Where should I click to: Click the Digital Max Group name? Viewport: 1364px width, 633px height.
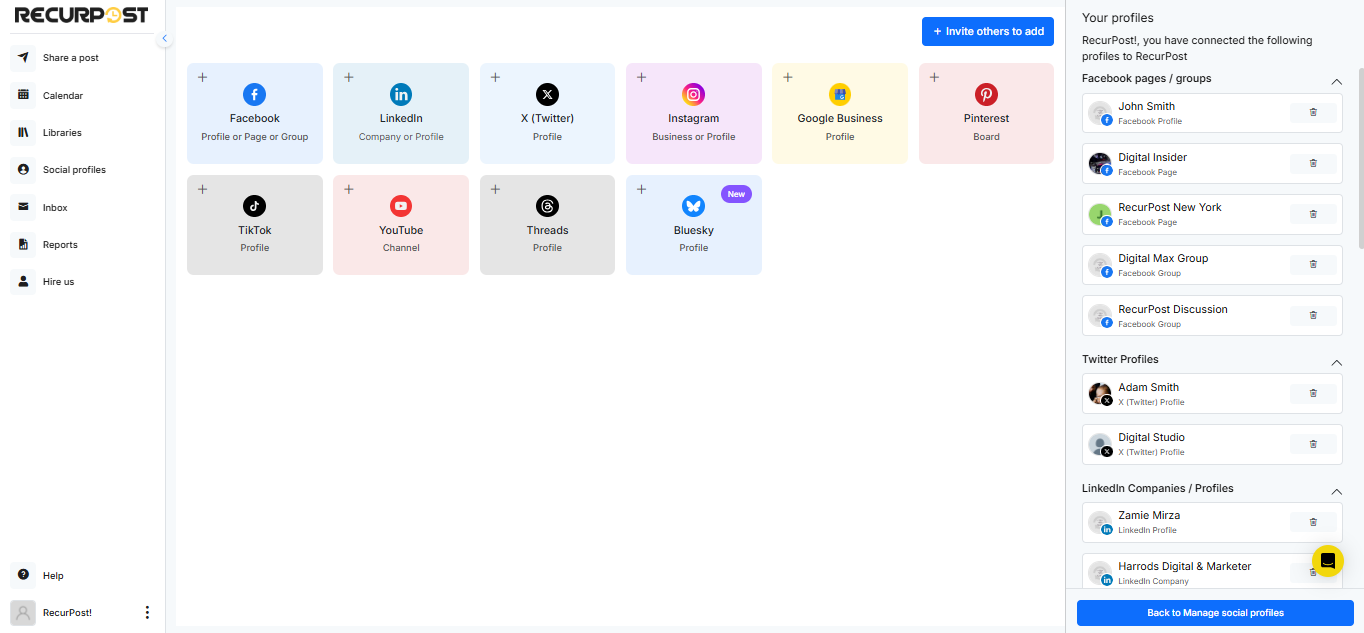(x=1163, y=258)
